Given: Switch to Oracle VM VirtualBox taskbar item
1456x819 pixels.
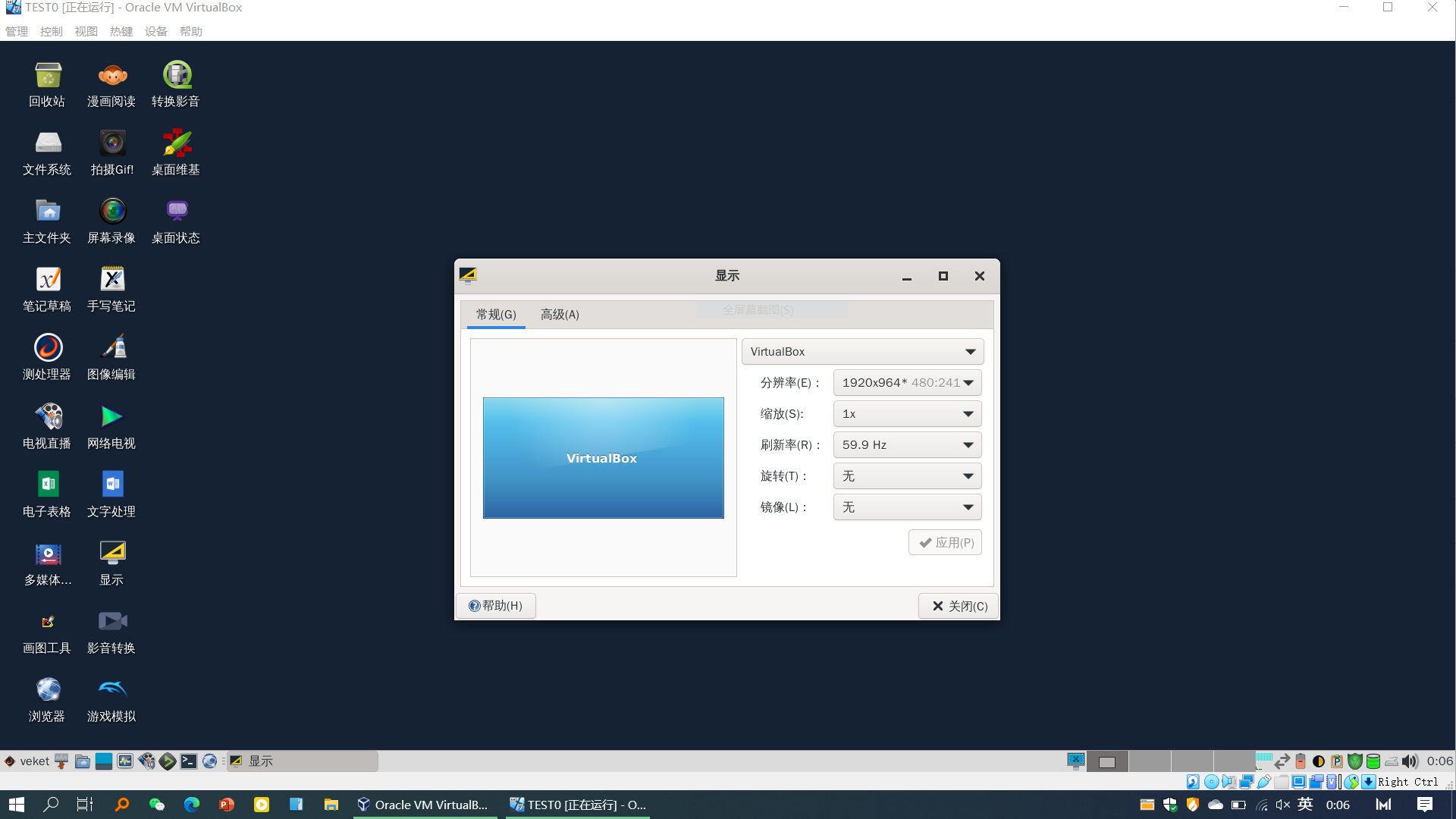Looking at the screenshot, I should point(425,805).
